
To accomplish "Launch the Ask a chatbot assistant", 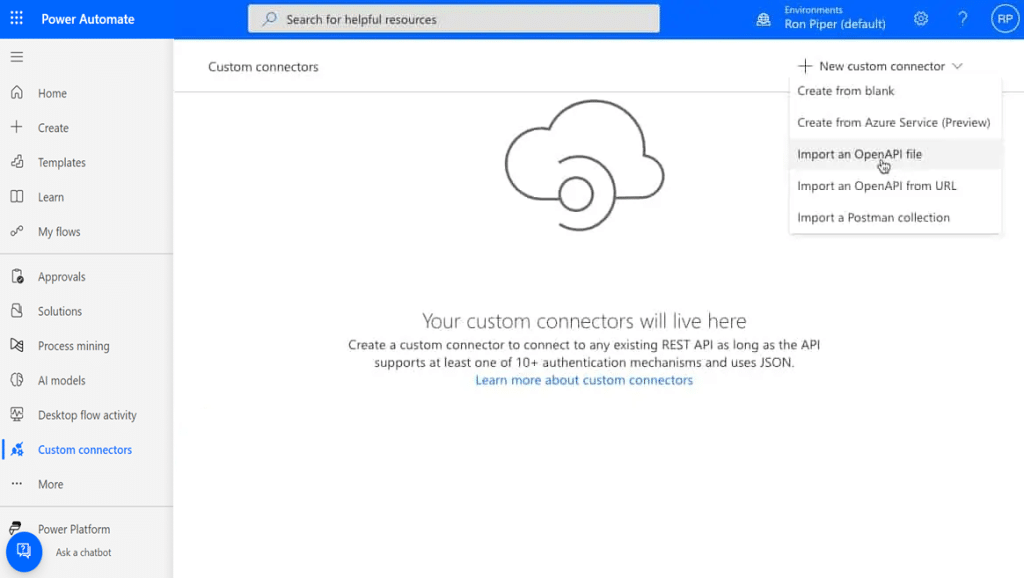I will [x=23, y=551].
